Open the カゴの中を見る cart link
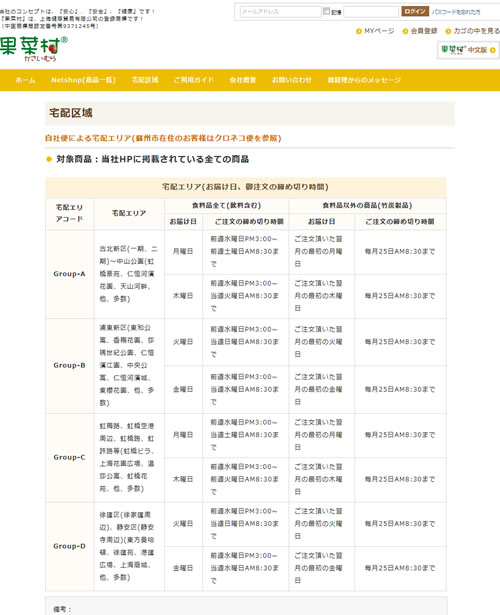 (x=476, y=31)
